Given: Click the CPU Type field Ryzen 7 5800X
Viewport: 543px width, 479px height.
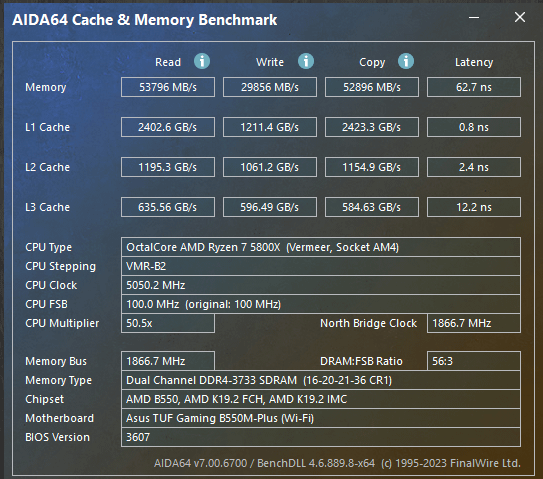Looking at the screenshot, I should click(x=321, y=247).
